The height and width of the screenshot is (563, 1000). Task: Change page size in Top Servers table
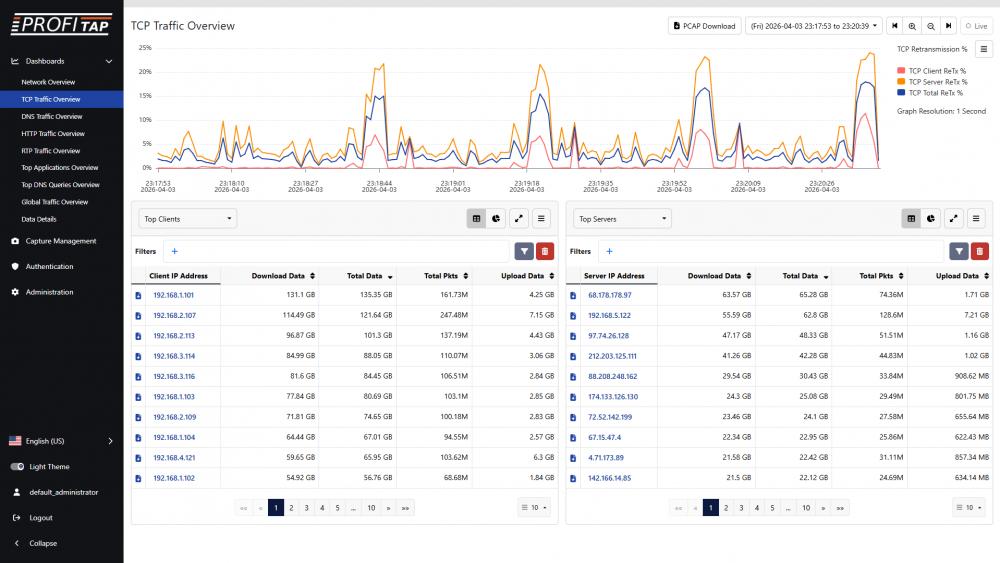coord(969,508)
